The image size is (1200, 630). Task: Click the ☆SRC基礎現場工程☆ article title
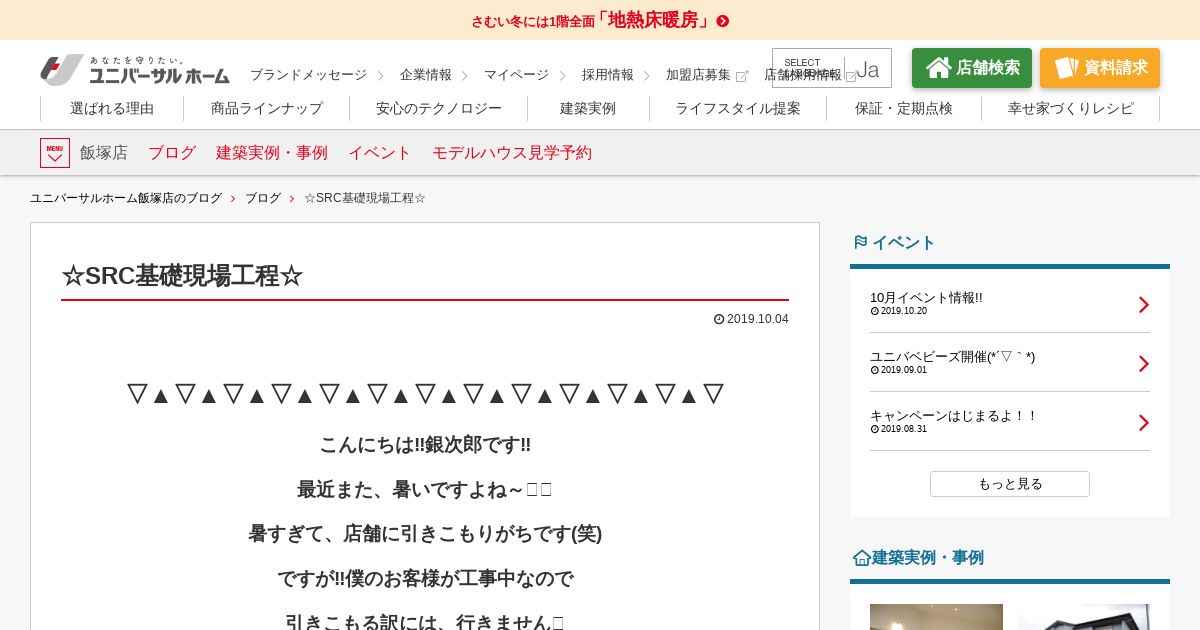click(182, 276)
